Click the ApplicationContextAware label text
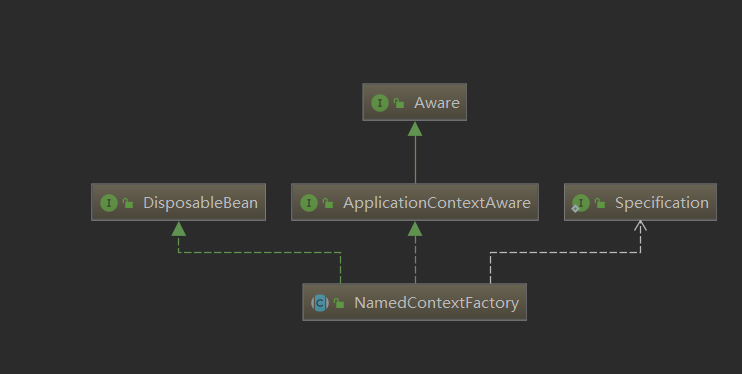This screenshot has width=742, height=374. pyautogui.click(x=437, y=203)
